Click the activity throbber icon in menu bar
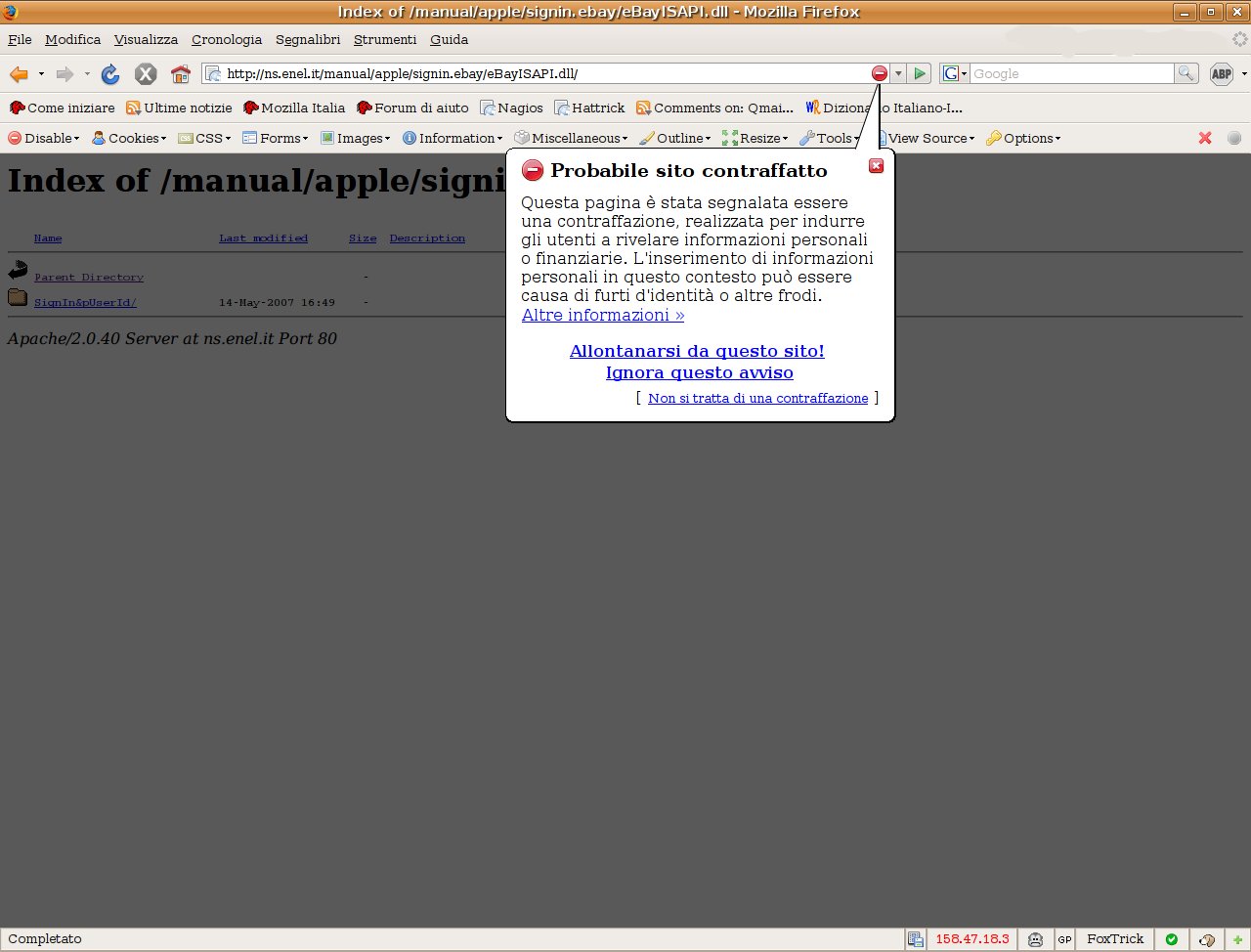The image size is (1251, 952). pyautogui.click(x=1239, y=39)
